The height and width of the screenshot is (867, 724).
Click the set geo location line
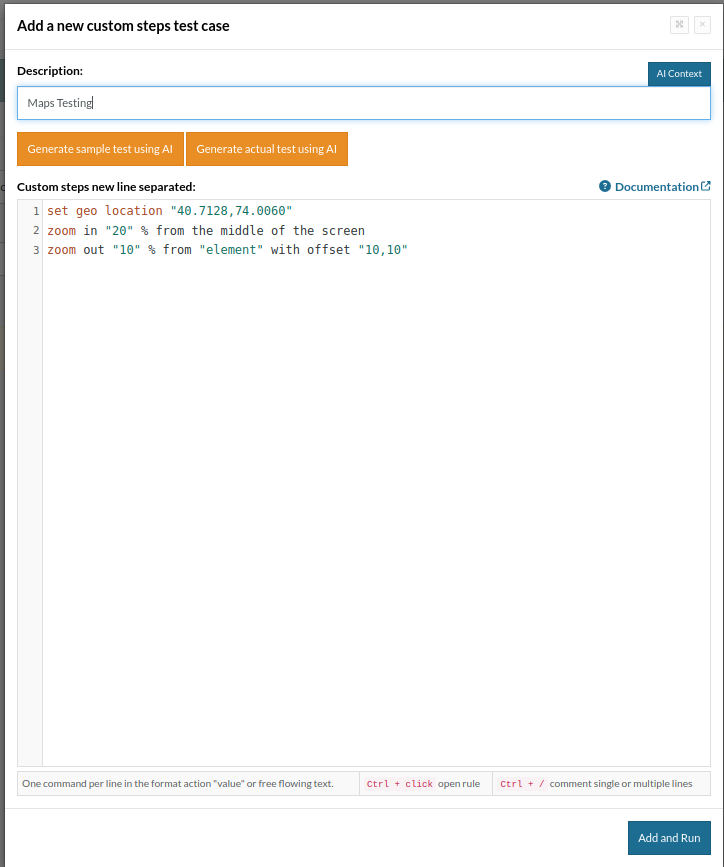click(x=169, y=211)
